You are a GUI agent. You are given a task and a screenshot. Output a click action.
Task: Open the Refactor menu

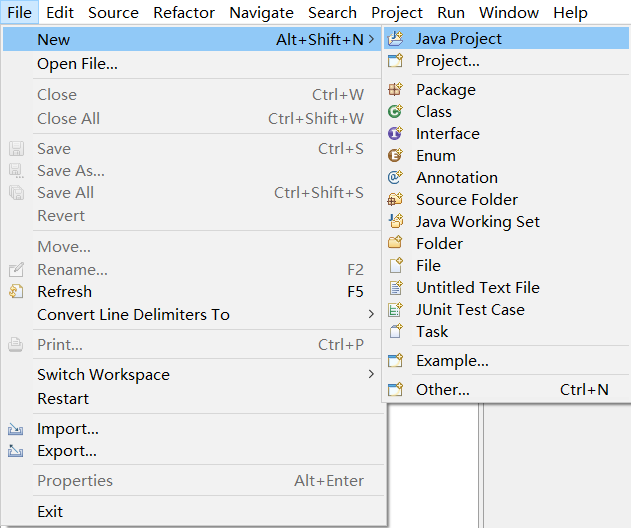[x=184, y=12]
